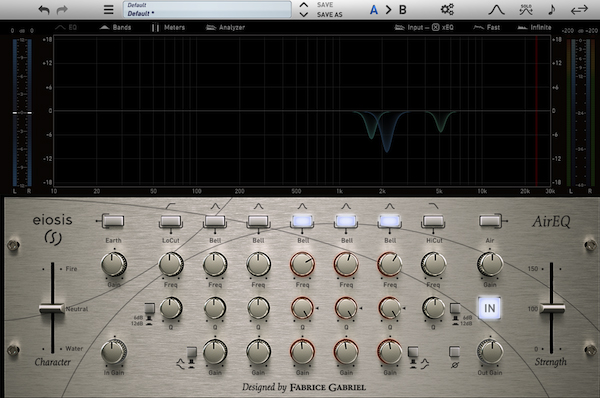
Task: Disable the third lit Bell band button
Action: 302,221
